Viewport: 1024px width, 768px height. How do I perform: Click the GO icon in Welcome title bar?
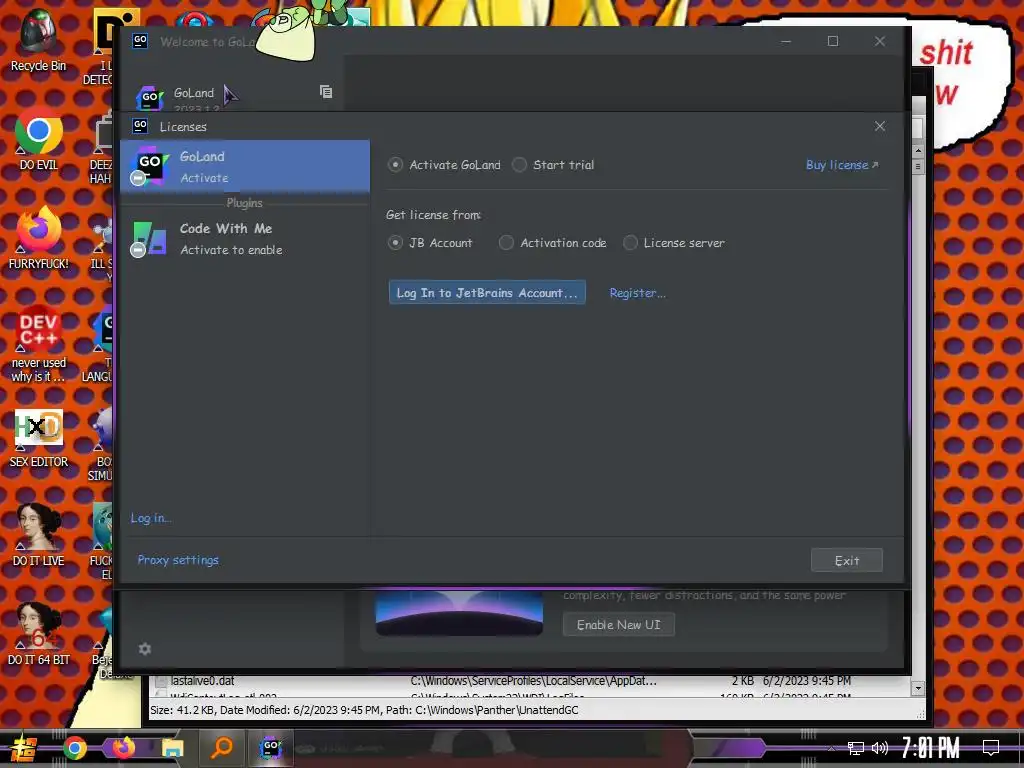coord(140,41)
